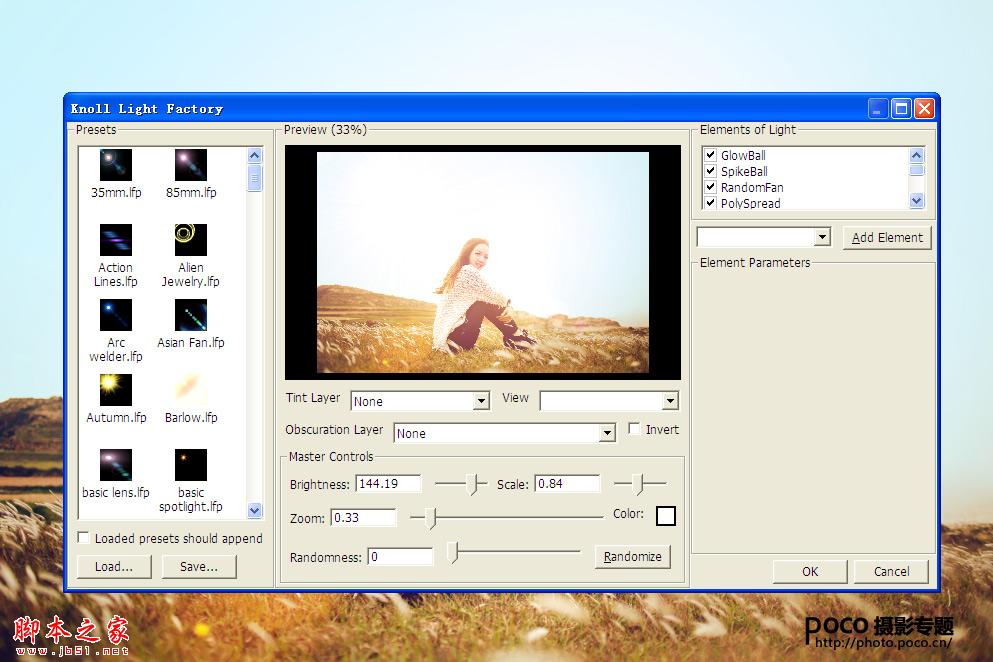
Task: Select the 35mm.lfp preset icon
Action: [x=116, y=165]
